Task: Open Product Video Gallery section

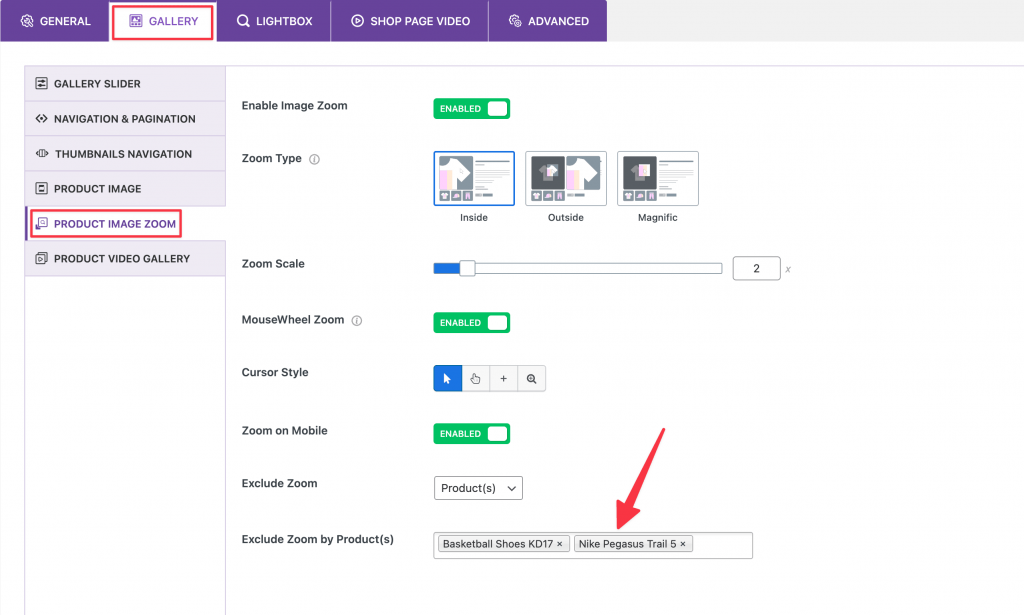Action: point(125,259)
